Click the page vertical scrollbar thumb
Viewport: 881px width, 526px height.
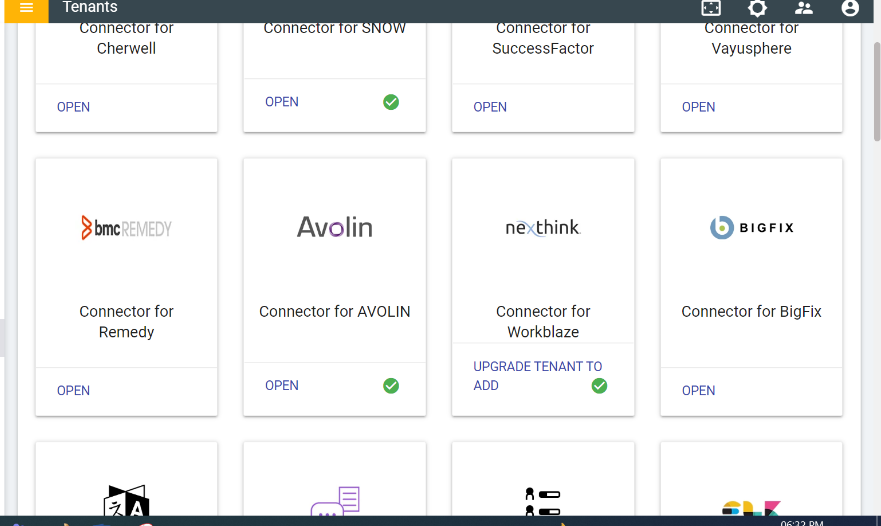(x=877, y=92)
